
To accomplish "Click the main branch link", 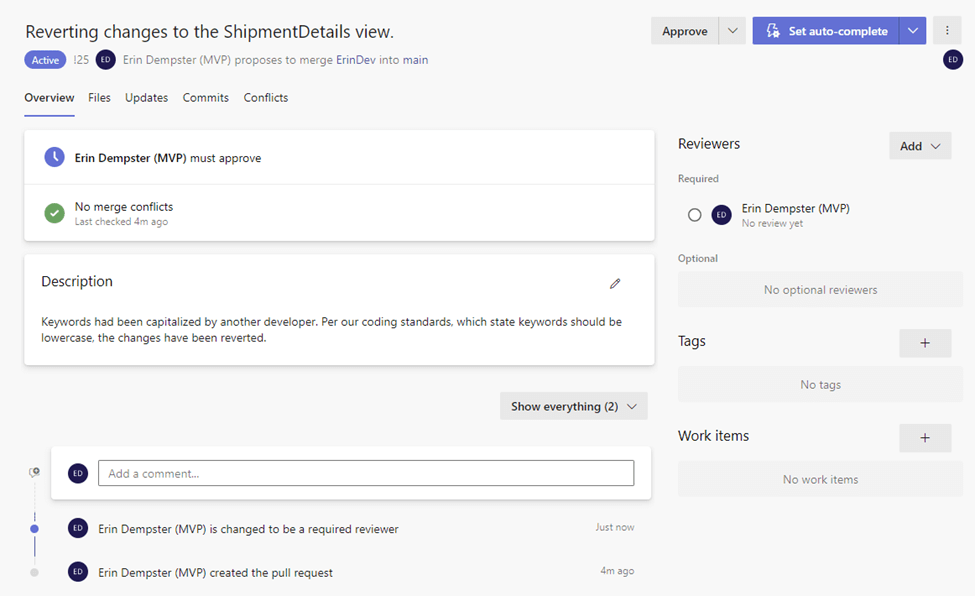I will click(x=415, y=60).
